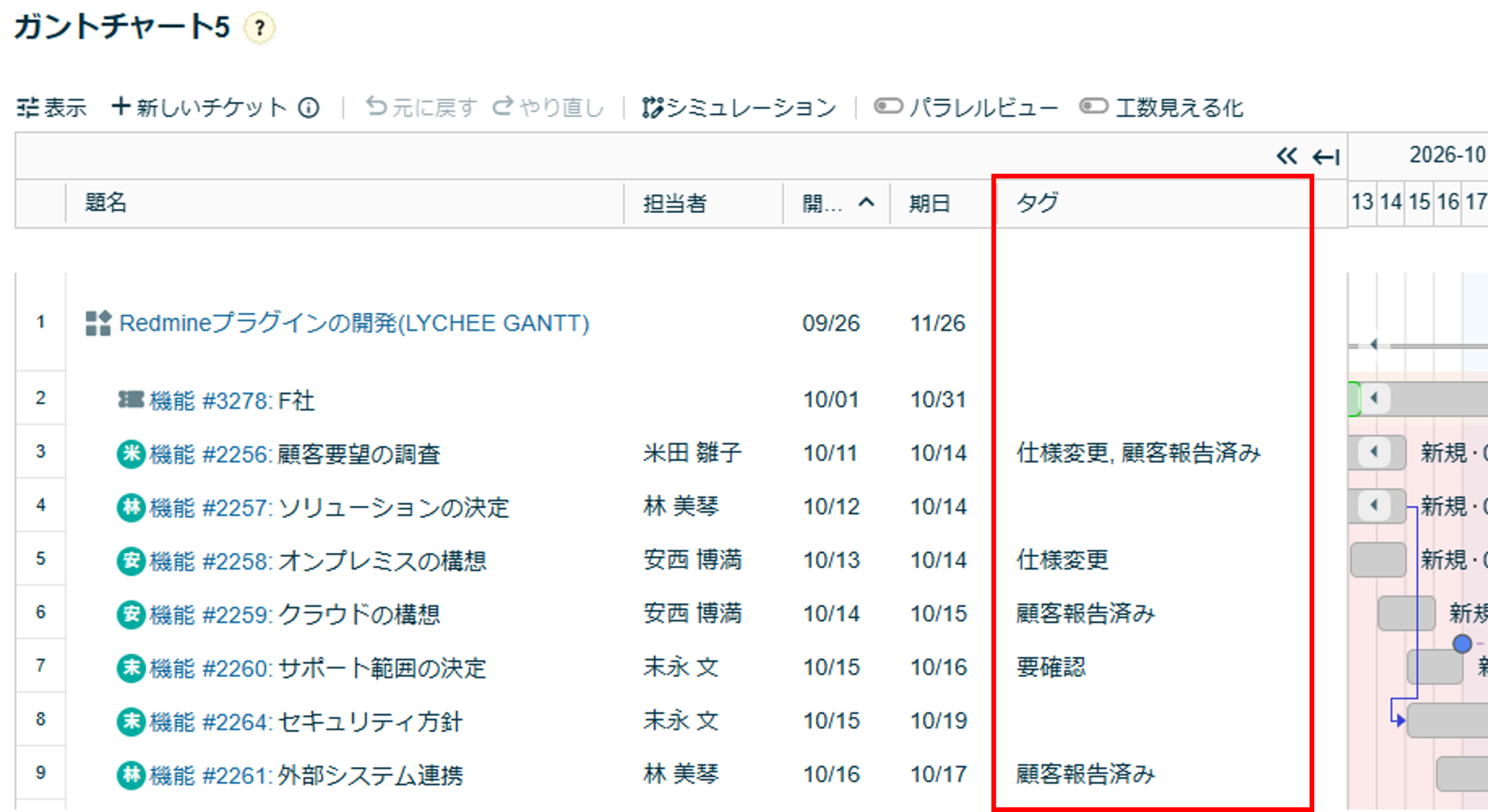Open the 表示 display settings

click(51, 108)
